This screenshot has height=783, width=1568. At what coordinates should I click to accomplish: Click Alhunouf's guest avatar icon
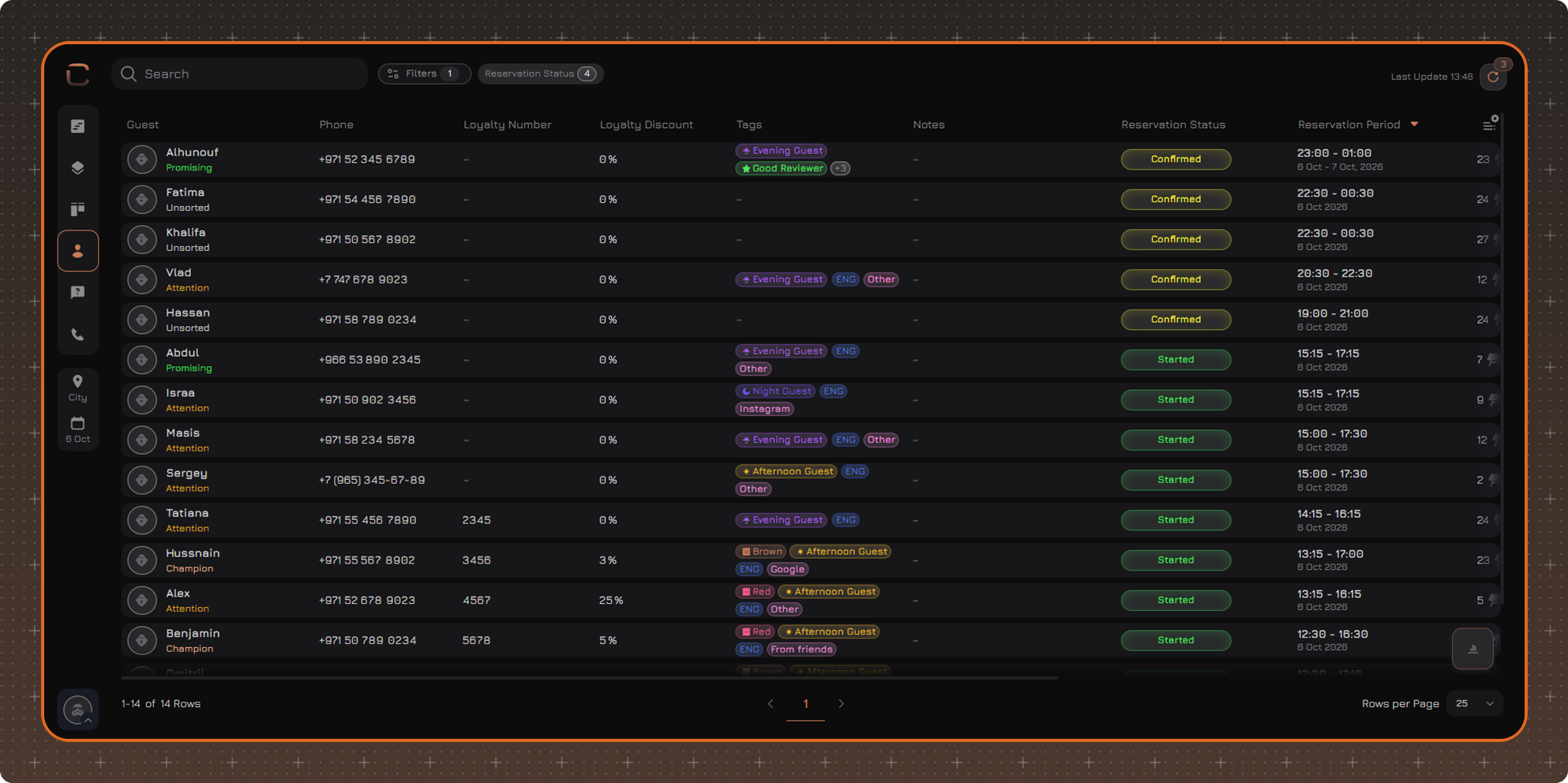click(142, 159)
